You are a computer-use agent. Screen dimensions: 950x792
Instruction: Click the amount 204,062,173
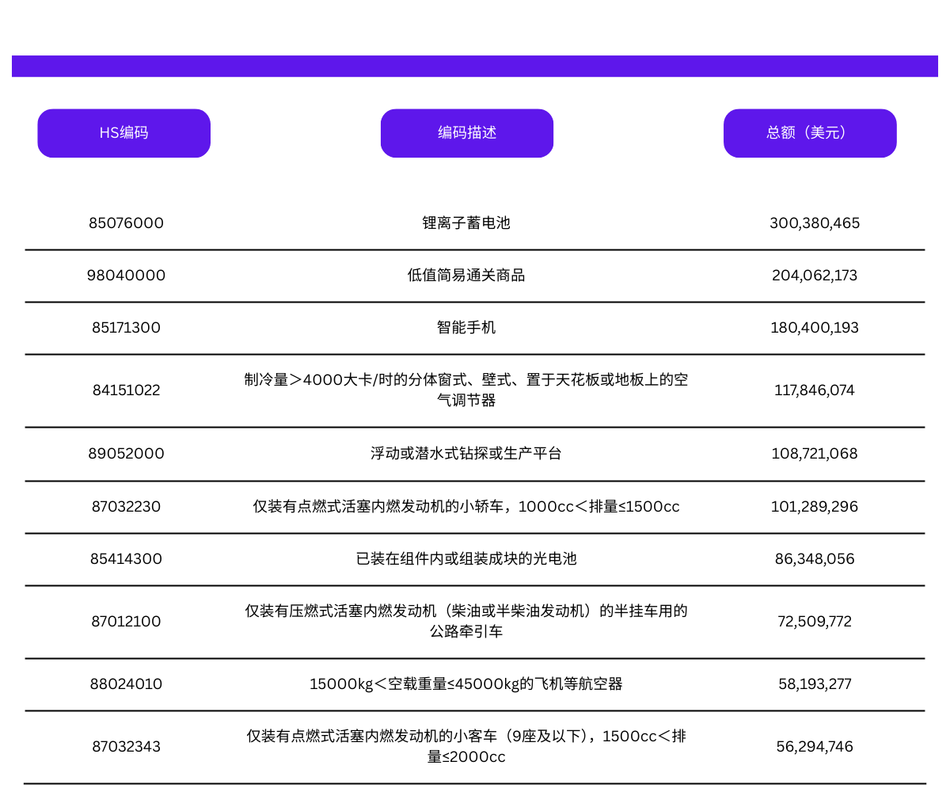pos(815,275)
